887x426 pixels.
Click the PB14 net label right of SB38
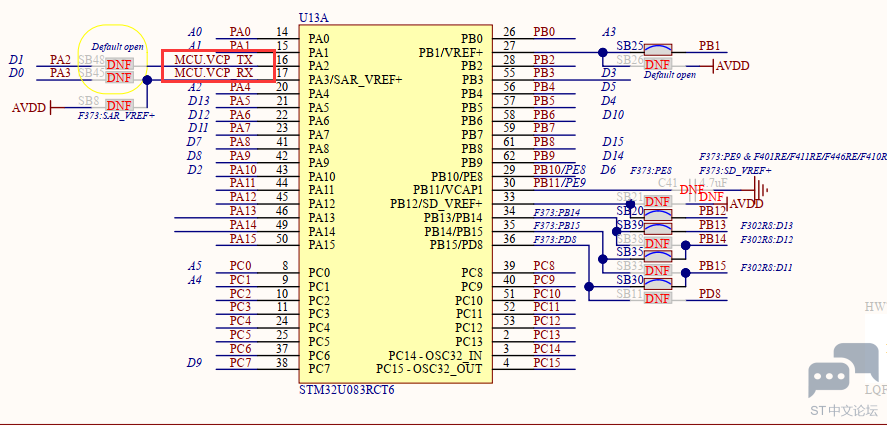pyautogui.click(x=712, y=239)
